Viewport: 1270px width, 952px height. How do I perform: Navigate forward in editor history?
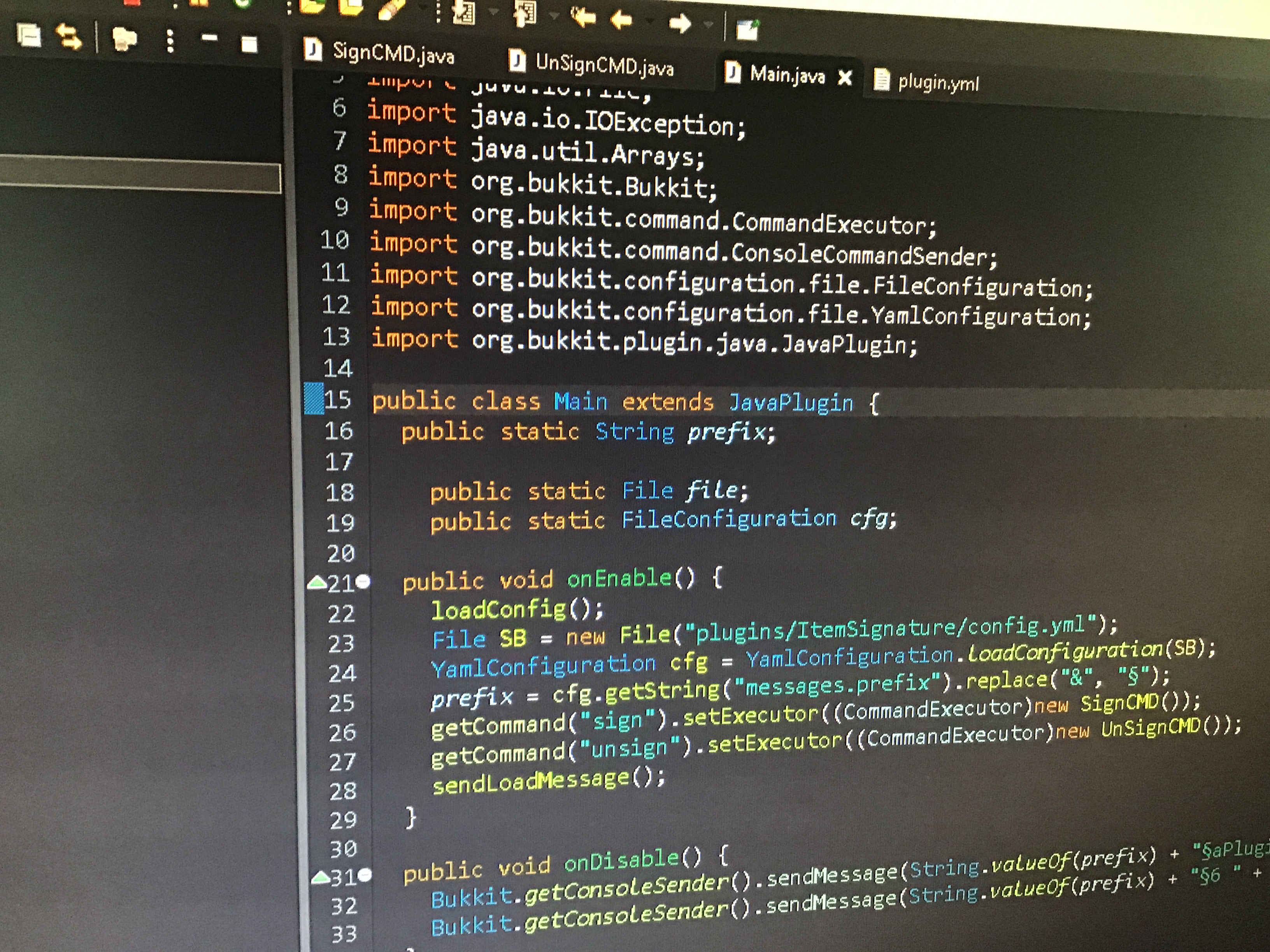point(680,23)
